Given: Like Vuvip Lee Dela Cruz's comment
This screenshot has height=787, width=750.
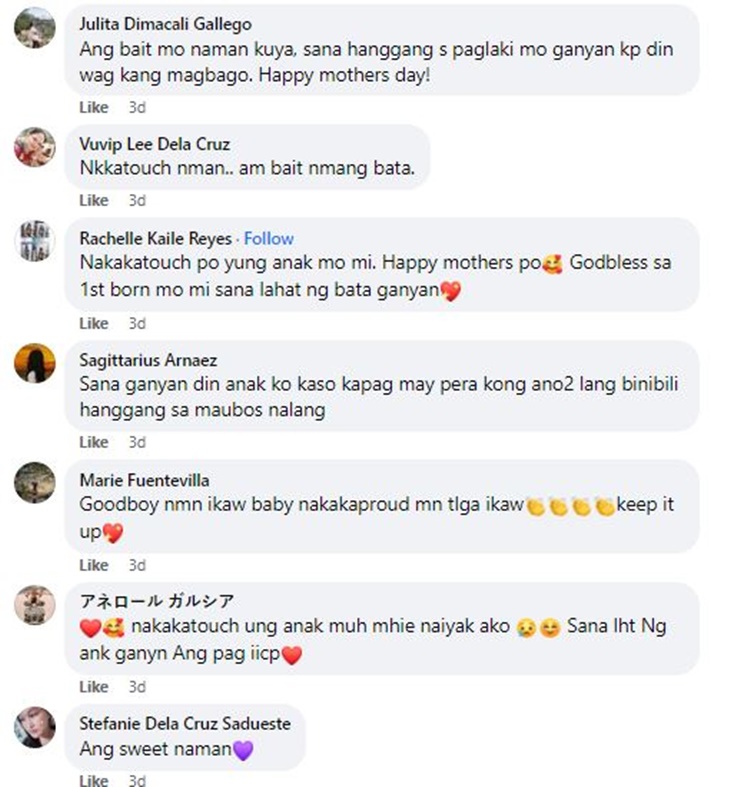Looking at the screenshot, I should [x=94, y=201].
